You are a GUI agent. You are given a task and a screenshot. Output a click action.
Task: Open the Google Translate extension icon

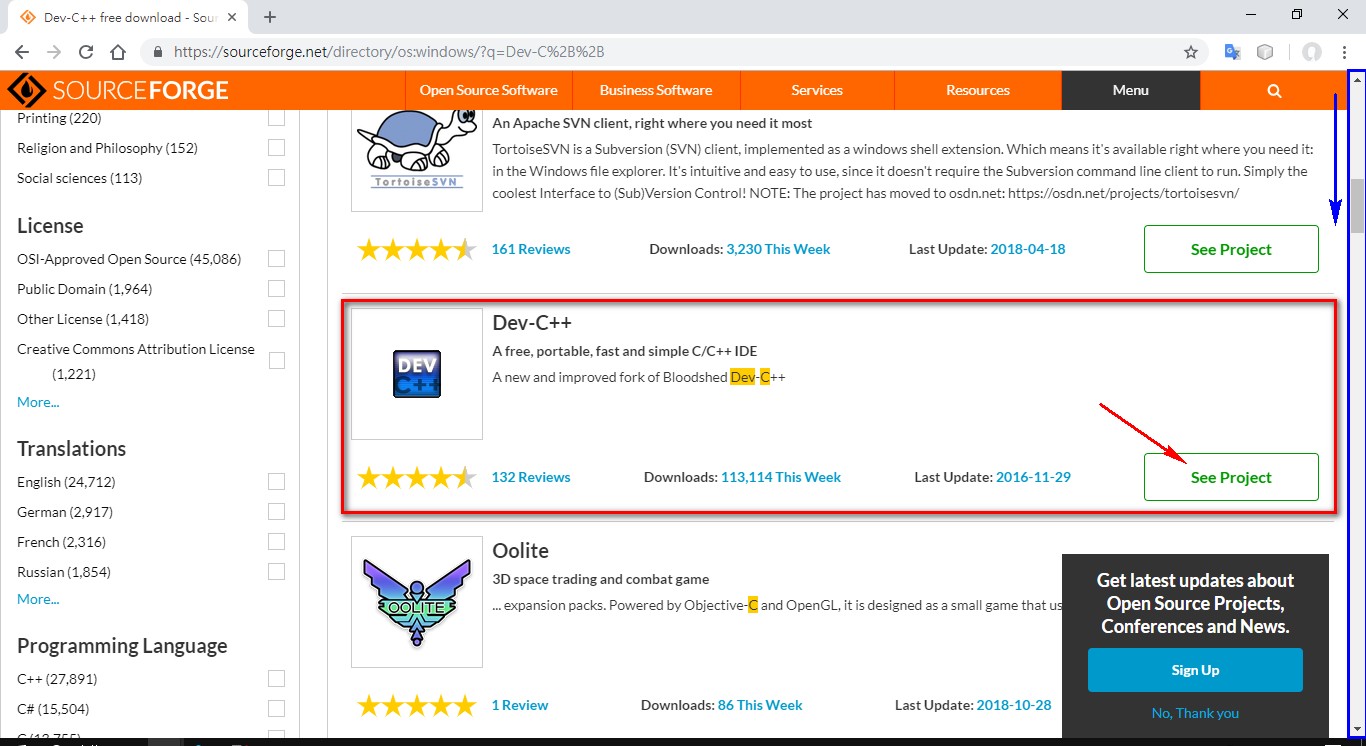pos(1233,52)
